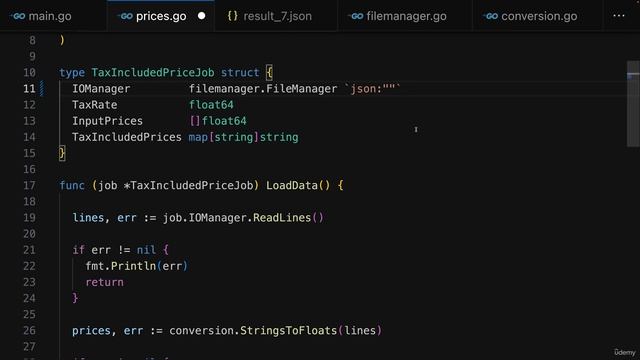Viewport: 640px width, 360px height.
Task: Click the LoadData method name
Action: coord(292,185)
